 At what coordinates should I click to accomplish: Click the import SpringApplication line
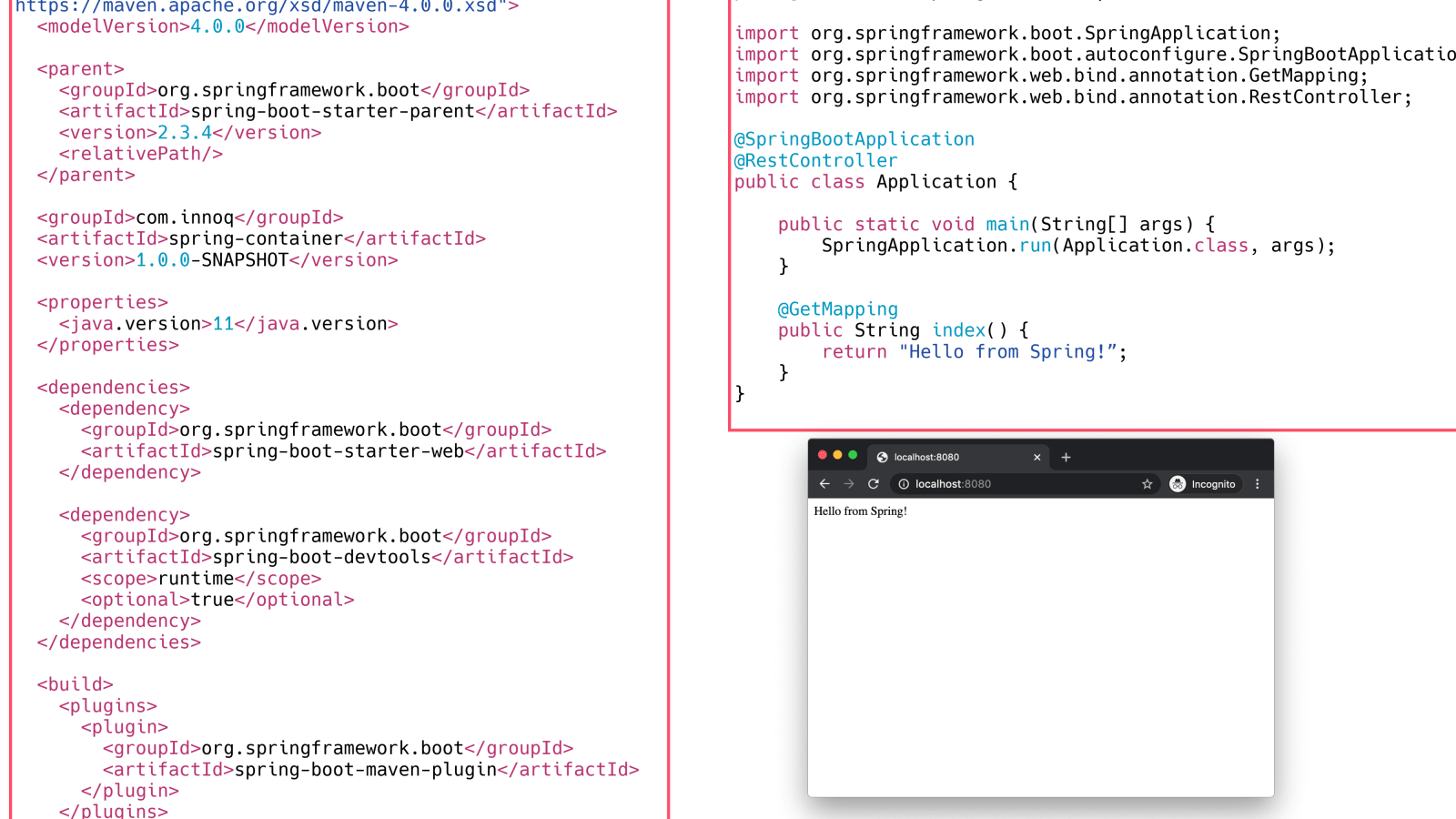click(x=1007, y=34)
